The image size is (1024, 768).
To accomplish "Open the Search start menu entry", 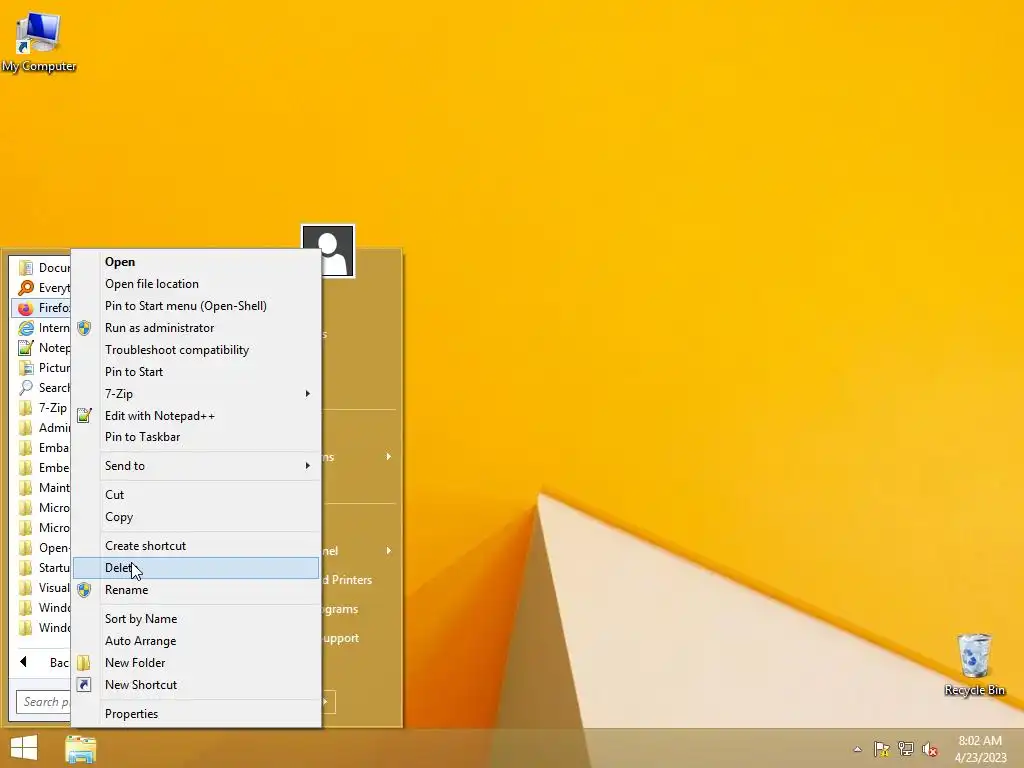I will (x=42, y=388).
